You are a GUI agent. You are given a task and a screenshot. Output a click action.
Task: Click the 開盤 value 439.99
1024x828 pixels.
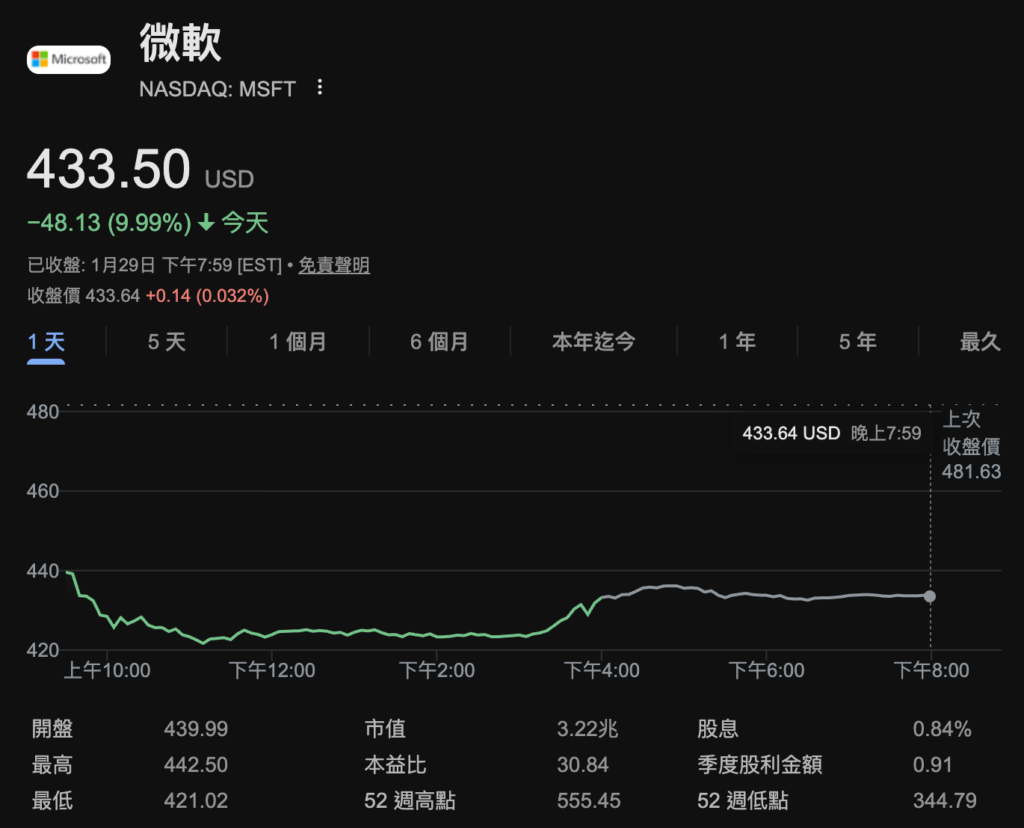click(196, 729)
